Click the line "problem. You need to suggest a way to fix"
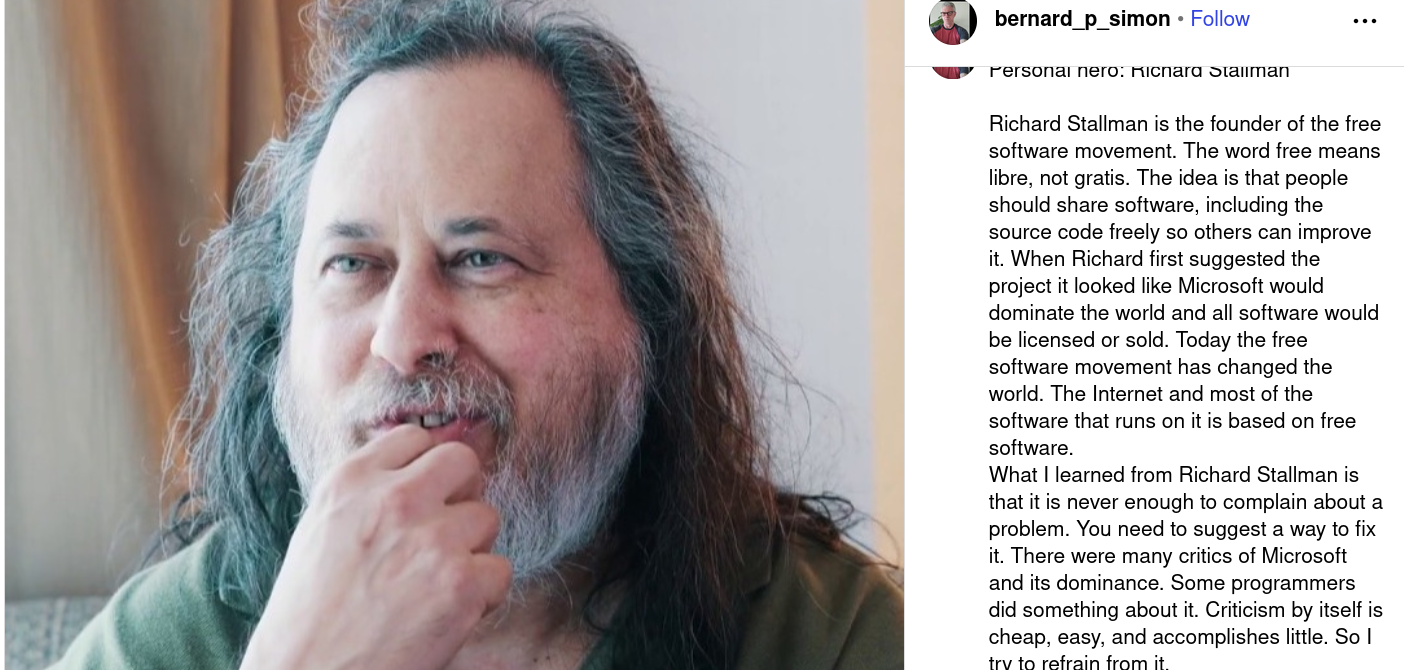This screenshot has width=1404, height=670. click(1182, 529)
